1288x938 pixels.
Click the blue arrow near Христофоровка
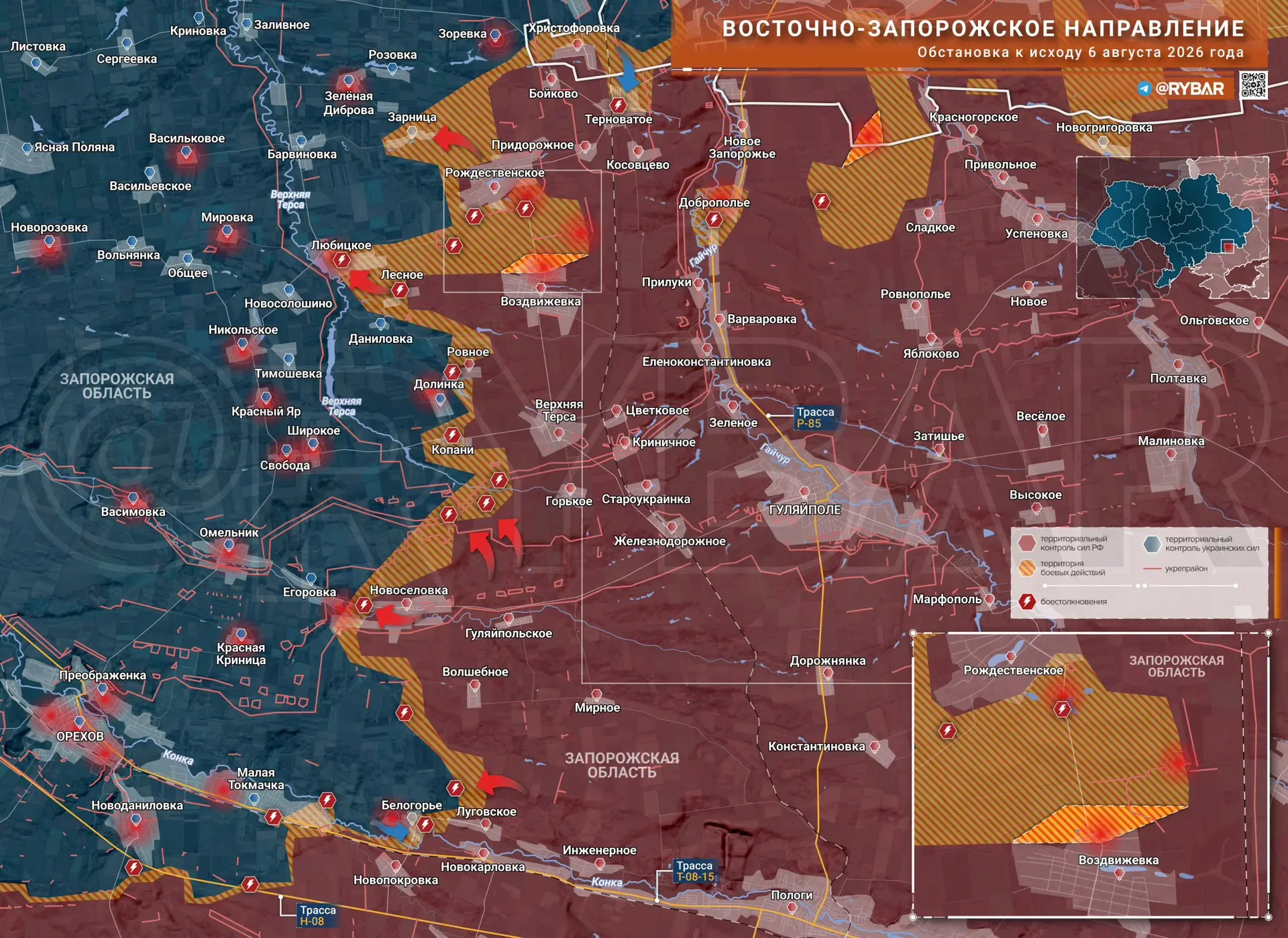point(627,69)
